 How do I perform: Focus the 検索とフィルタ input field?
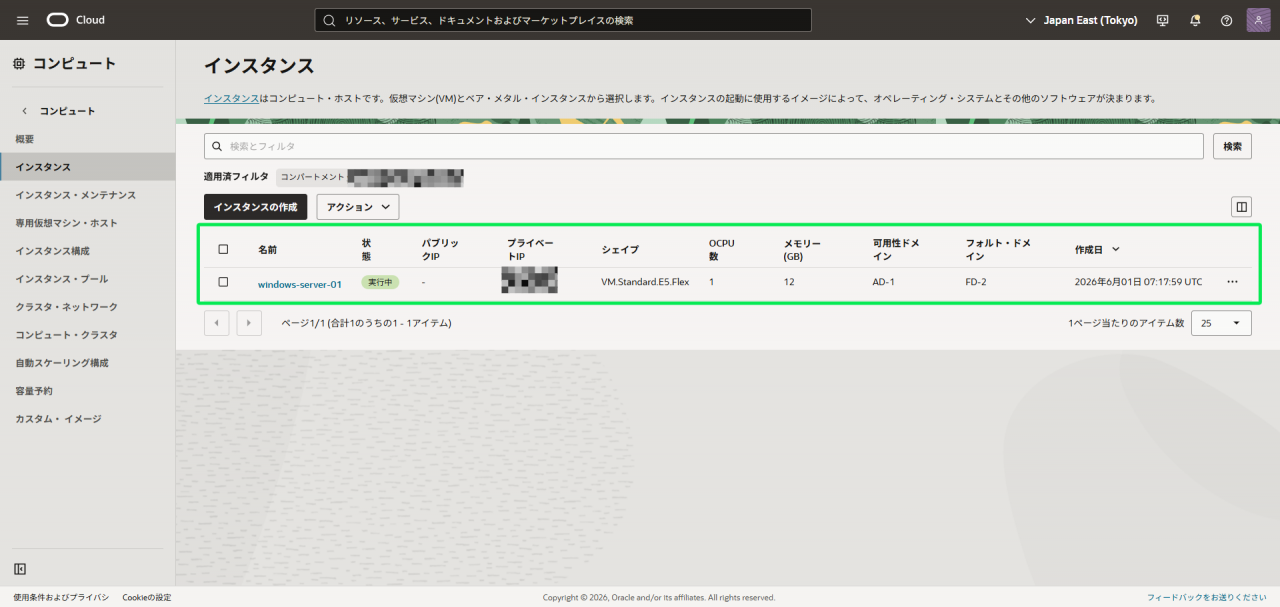click(703, 146)
